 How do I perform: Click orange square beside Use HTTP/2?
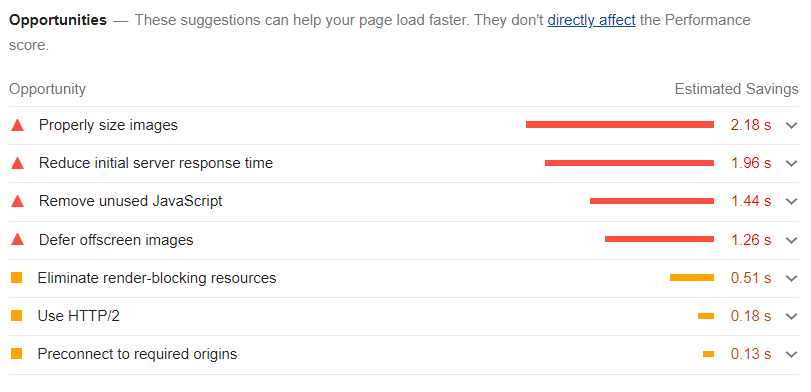[17, 315]
